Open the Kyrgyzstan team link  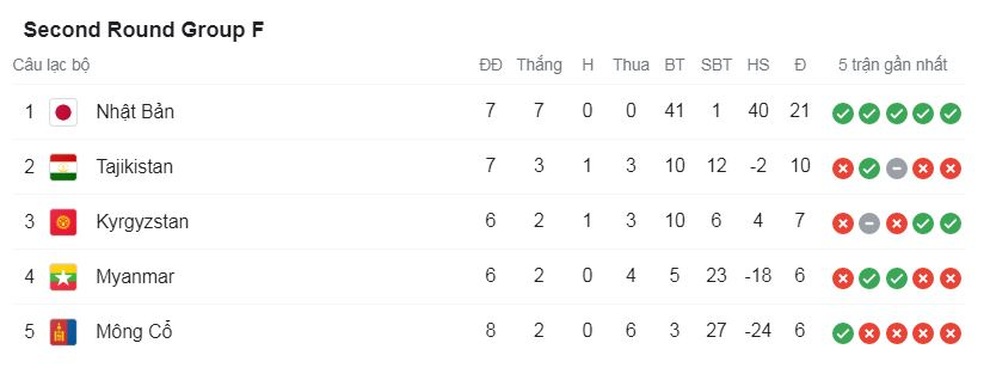click(x=142, y=222)
